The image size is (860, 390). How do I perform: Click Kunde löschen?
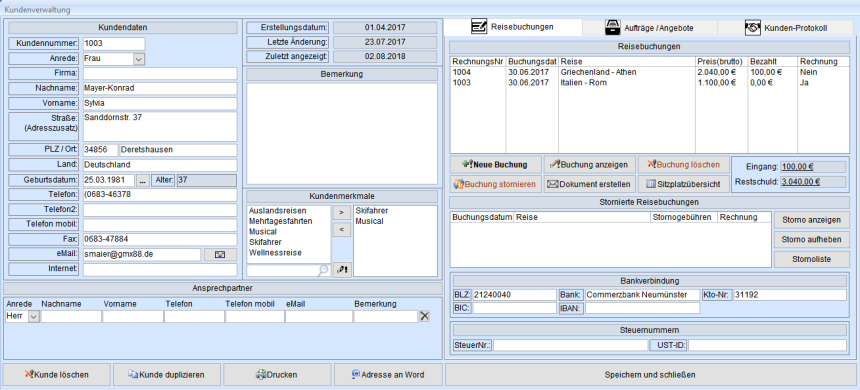click(x=56, y=375)
